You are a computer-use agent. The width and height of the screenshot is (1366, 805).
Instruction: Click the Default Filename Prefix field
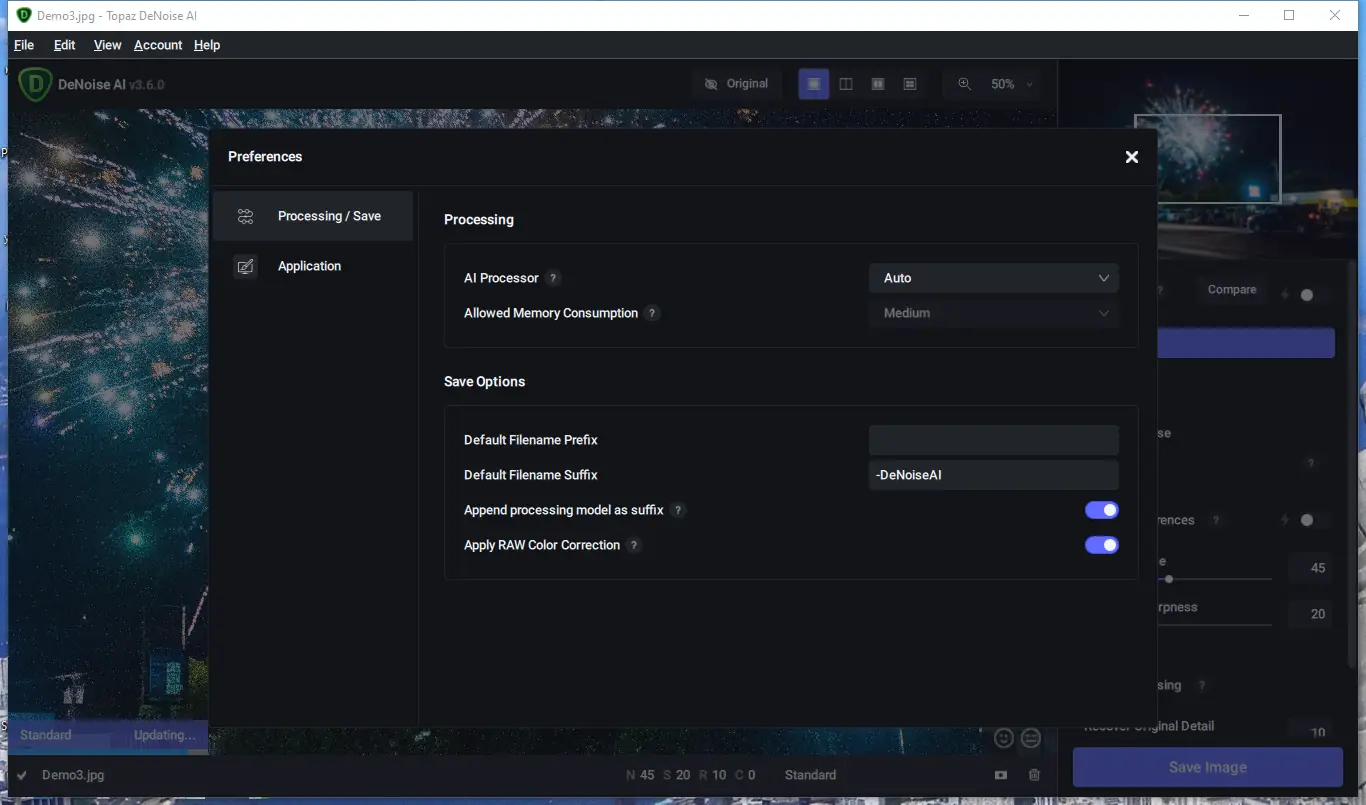[x=994, y=440]
